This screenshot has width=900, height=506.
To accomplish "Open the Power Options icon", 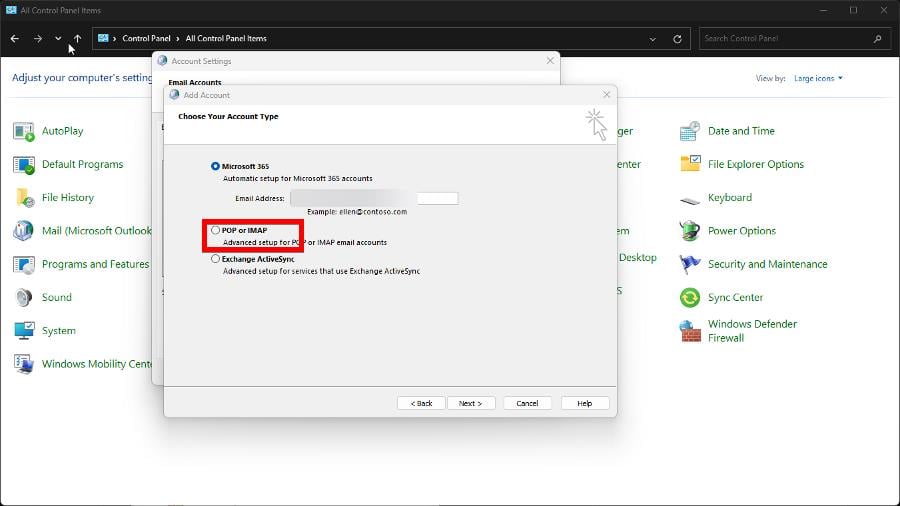I will [x=689, y=231].
